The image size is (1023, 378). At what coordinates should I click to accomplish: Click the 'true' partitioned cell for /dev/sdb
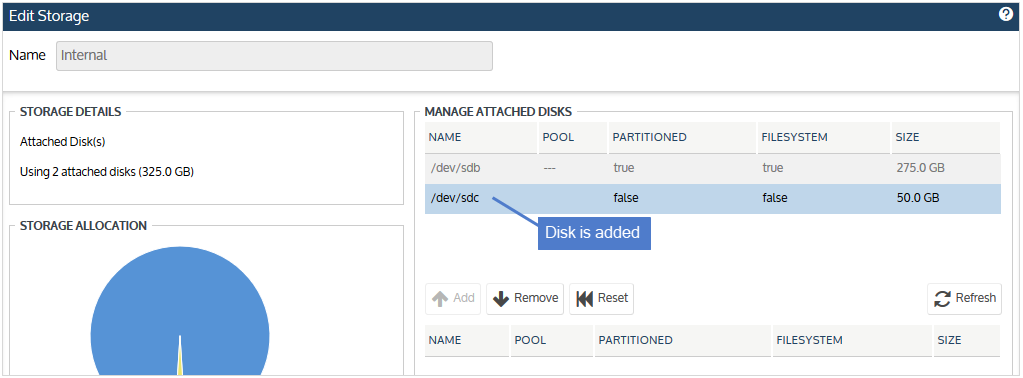(x=624, y=168)
